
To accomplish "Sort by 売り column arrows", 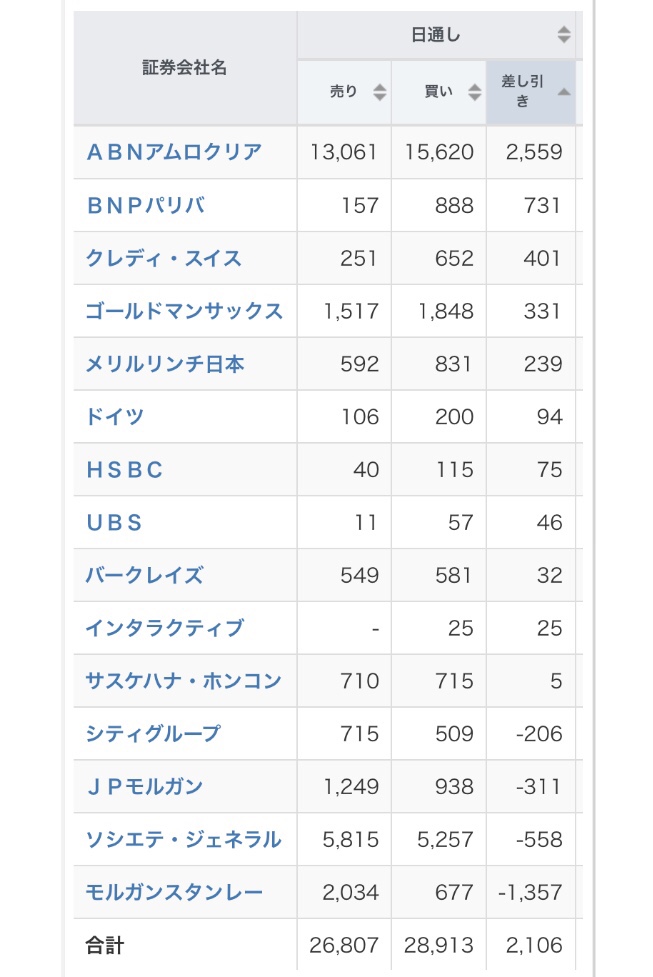I will [379, 92].
